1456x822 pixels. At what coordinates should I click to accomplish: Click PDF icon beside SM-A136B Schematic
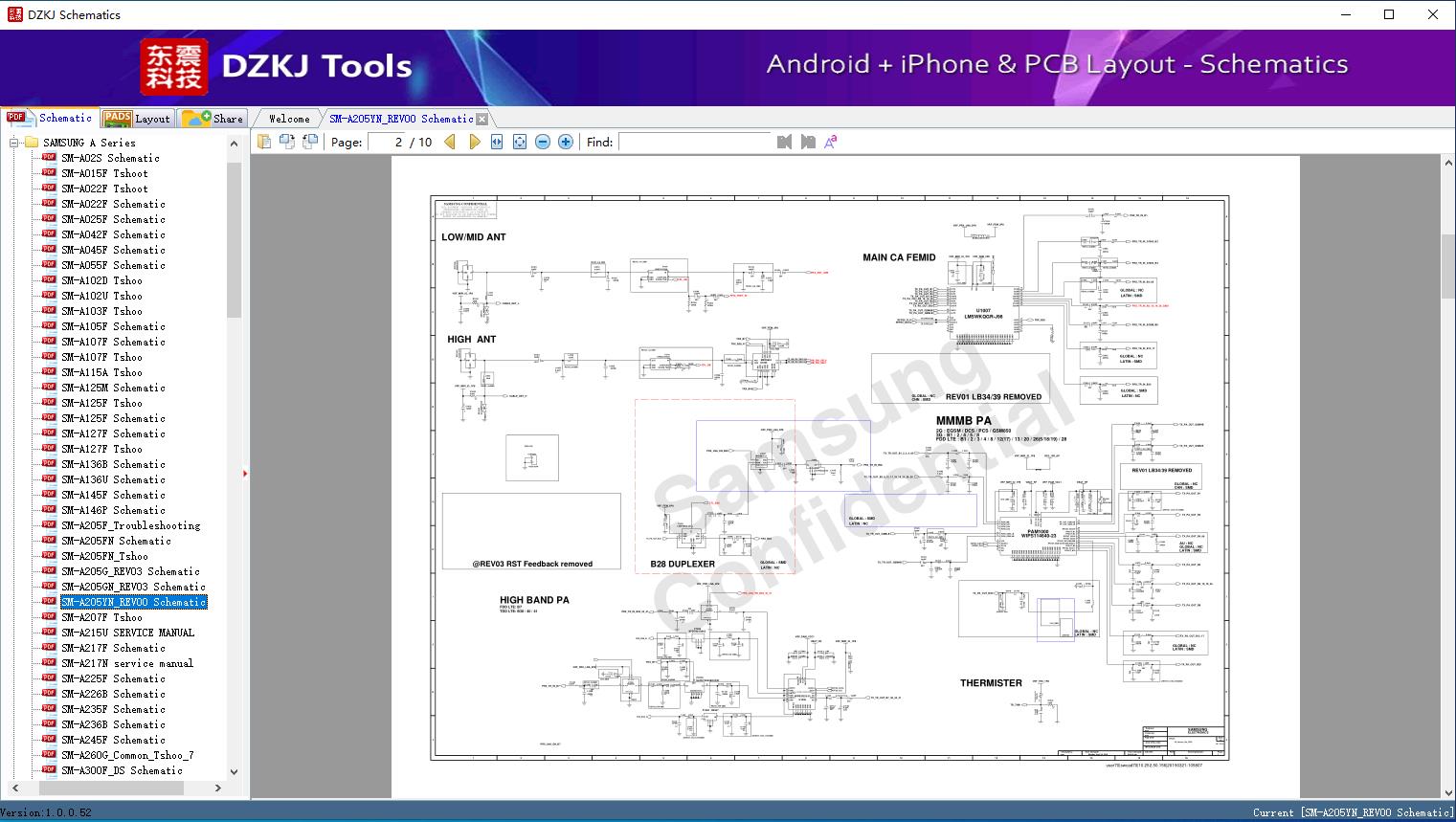click(x=49, y=464)
